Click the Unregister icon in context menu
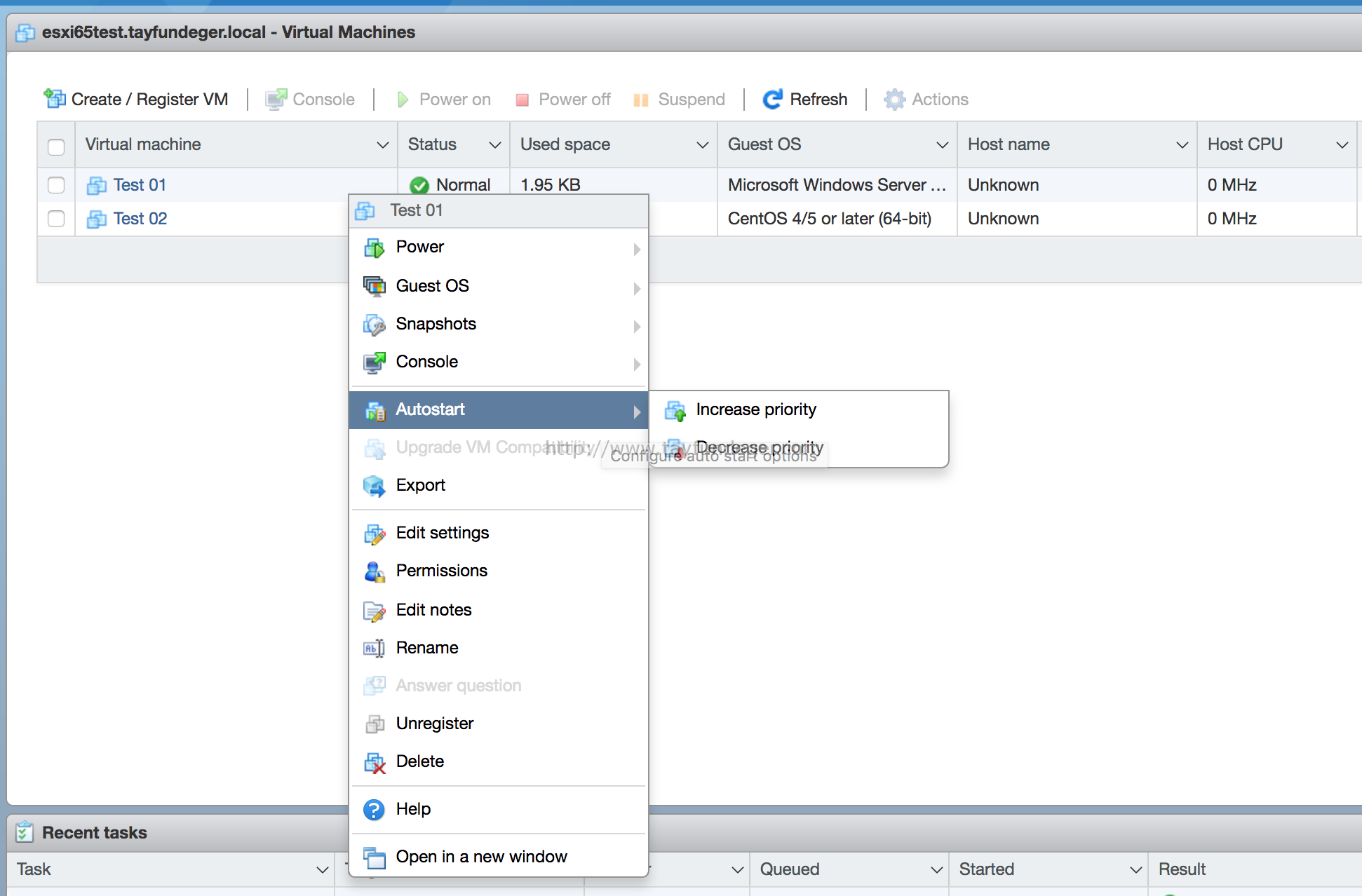 [x=375, y=724]
